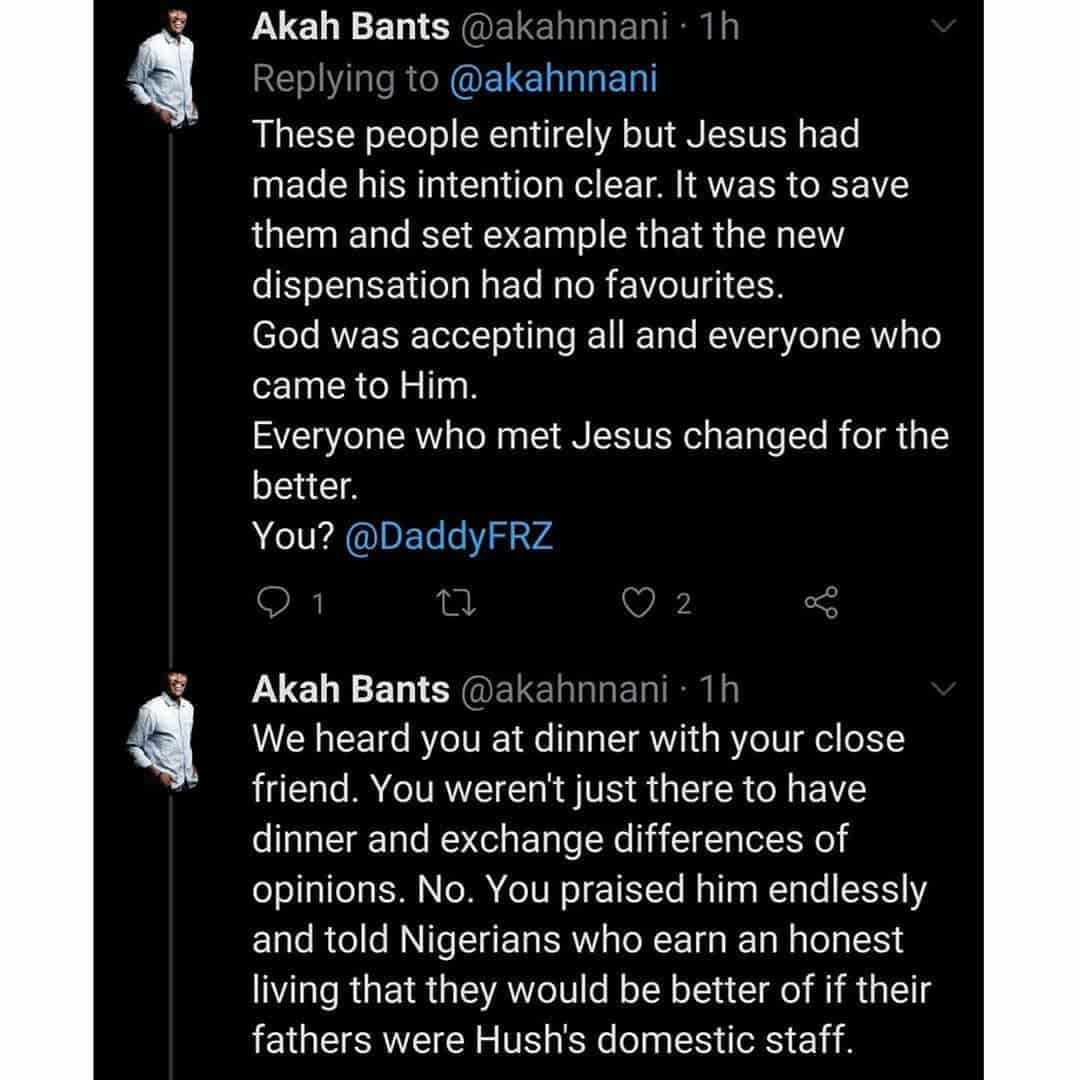Open the share icon on first tweet
This screenshot has height=1080, width=1080.
point(820,603)
